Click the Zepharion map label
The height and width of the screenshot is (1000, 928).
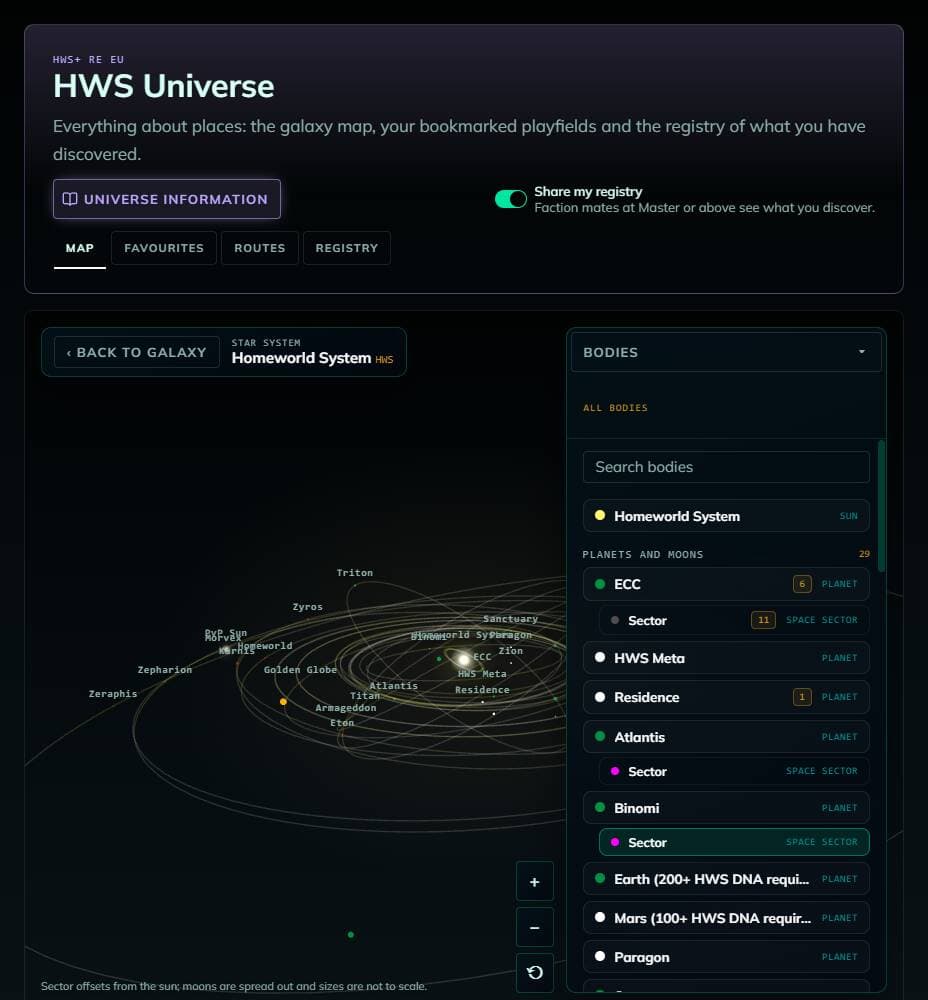click(x=165, y=670)
